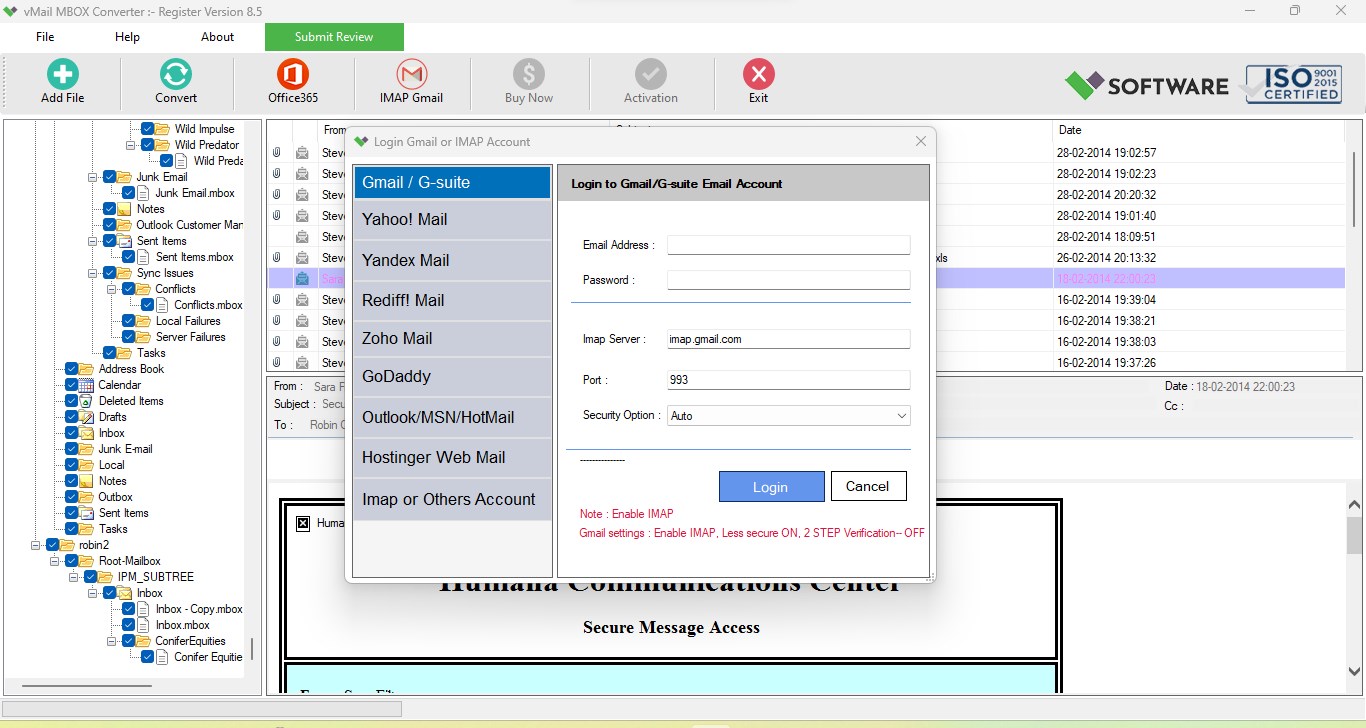Click the IMAP Gmail toolbar icon

[x=411, y=75]
